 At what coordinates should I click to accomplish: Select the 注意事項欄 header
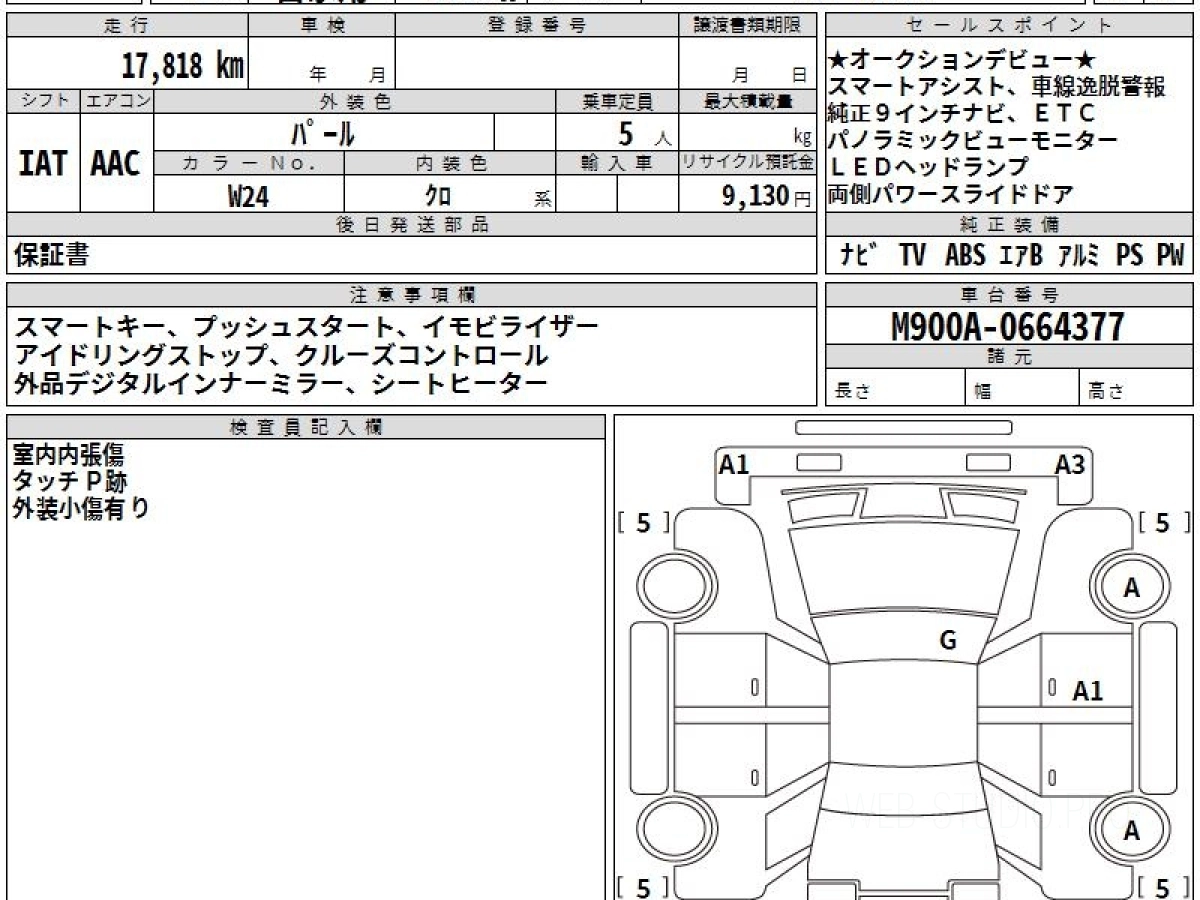pyautogui.click(x=411, y=294)
